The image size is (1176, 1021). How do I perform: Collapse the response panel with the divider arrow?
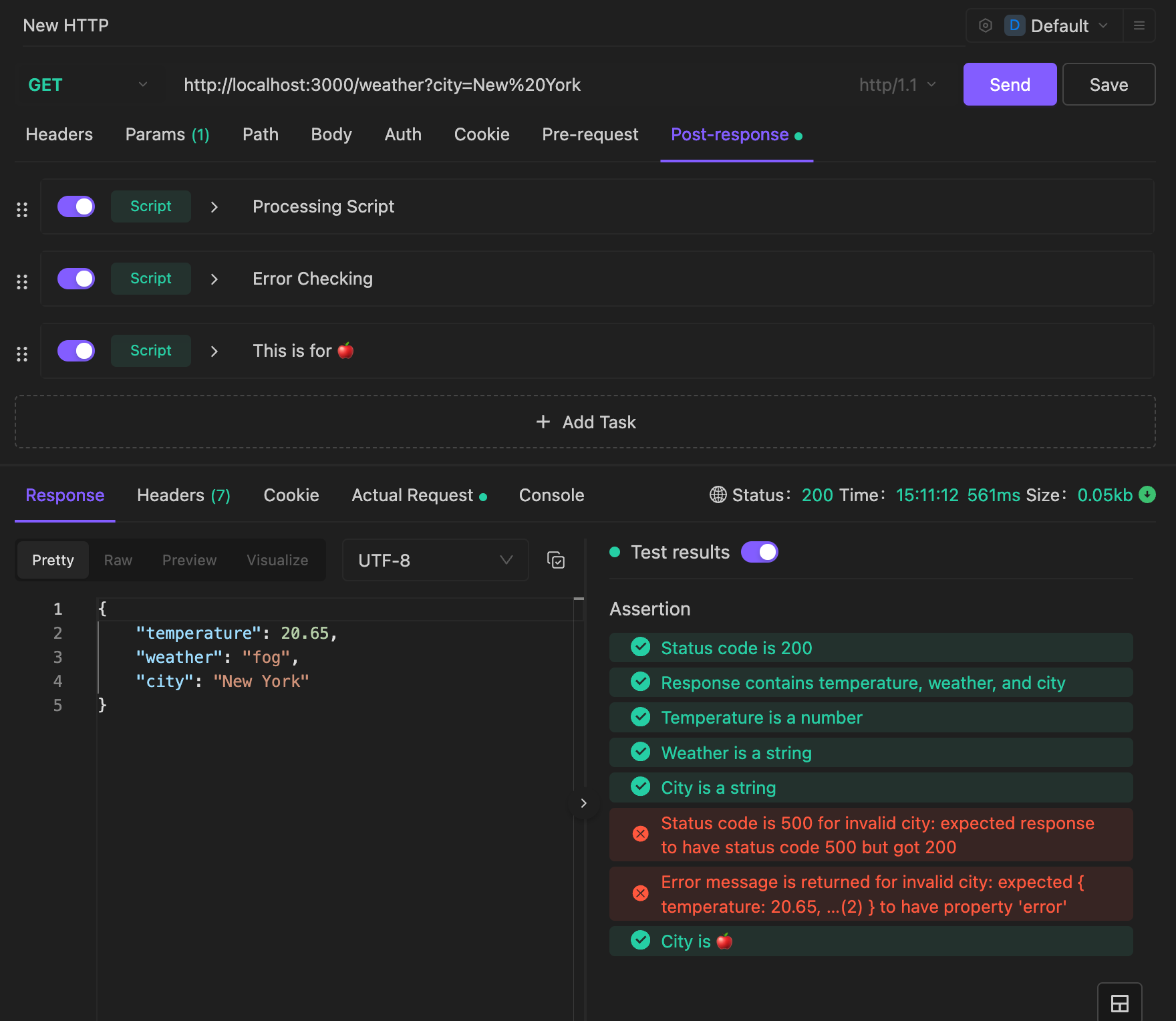tap(584, 803)
